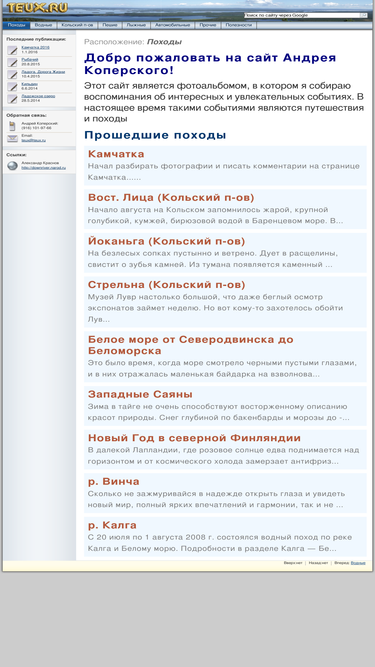Image resolution: width=375 pixels, height=667 pixels.
Task: Open the search dropdown arrow in the header
Action: coord(364,15)
